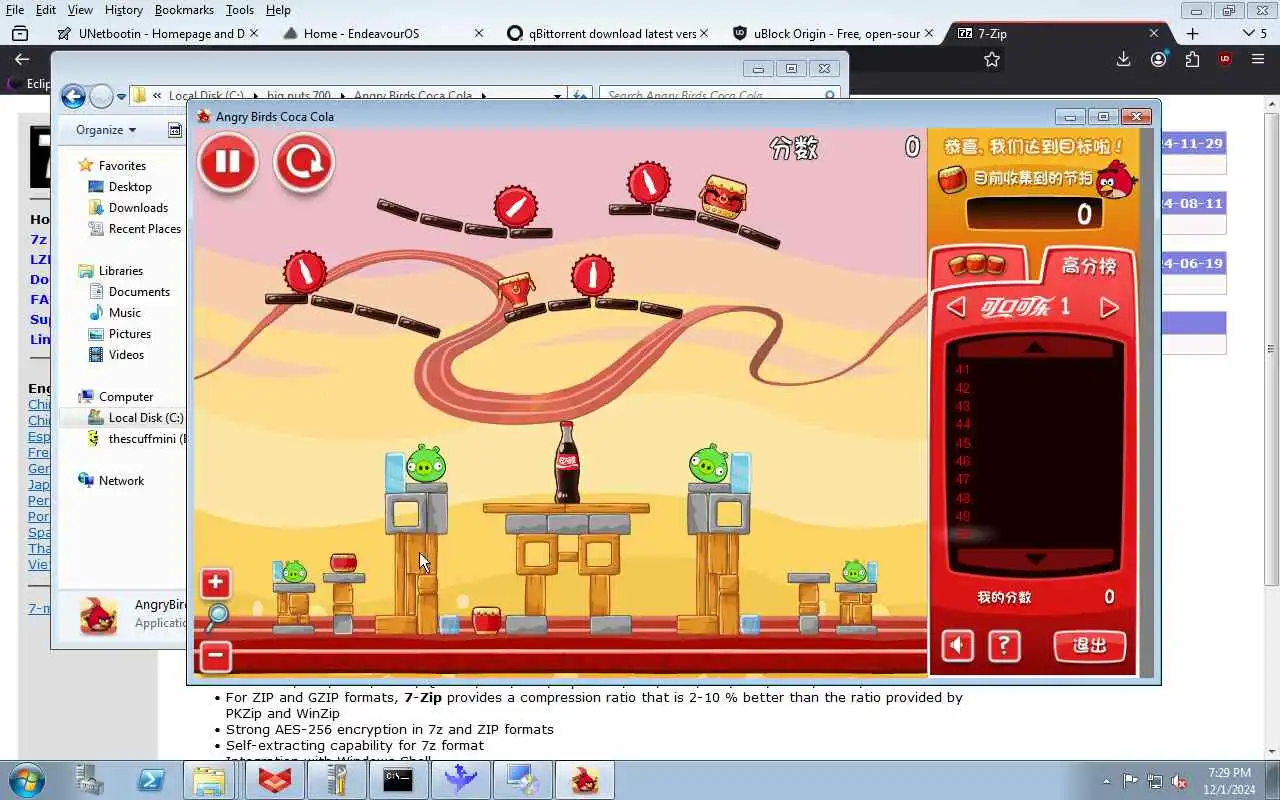The height and width of the screenshot is (800, 1280).
Task: Select Libraries in Explorer sidebar
Action: (x=120, y=271)
